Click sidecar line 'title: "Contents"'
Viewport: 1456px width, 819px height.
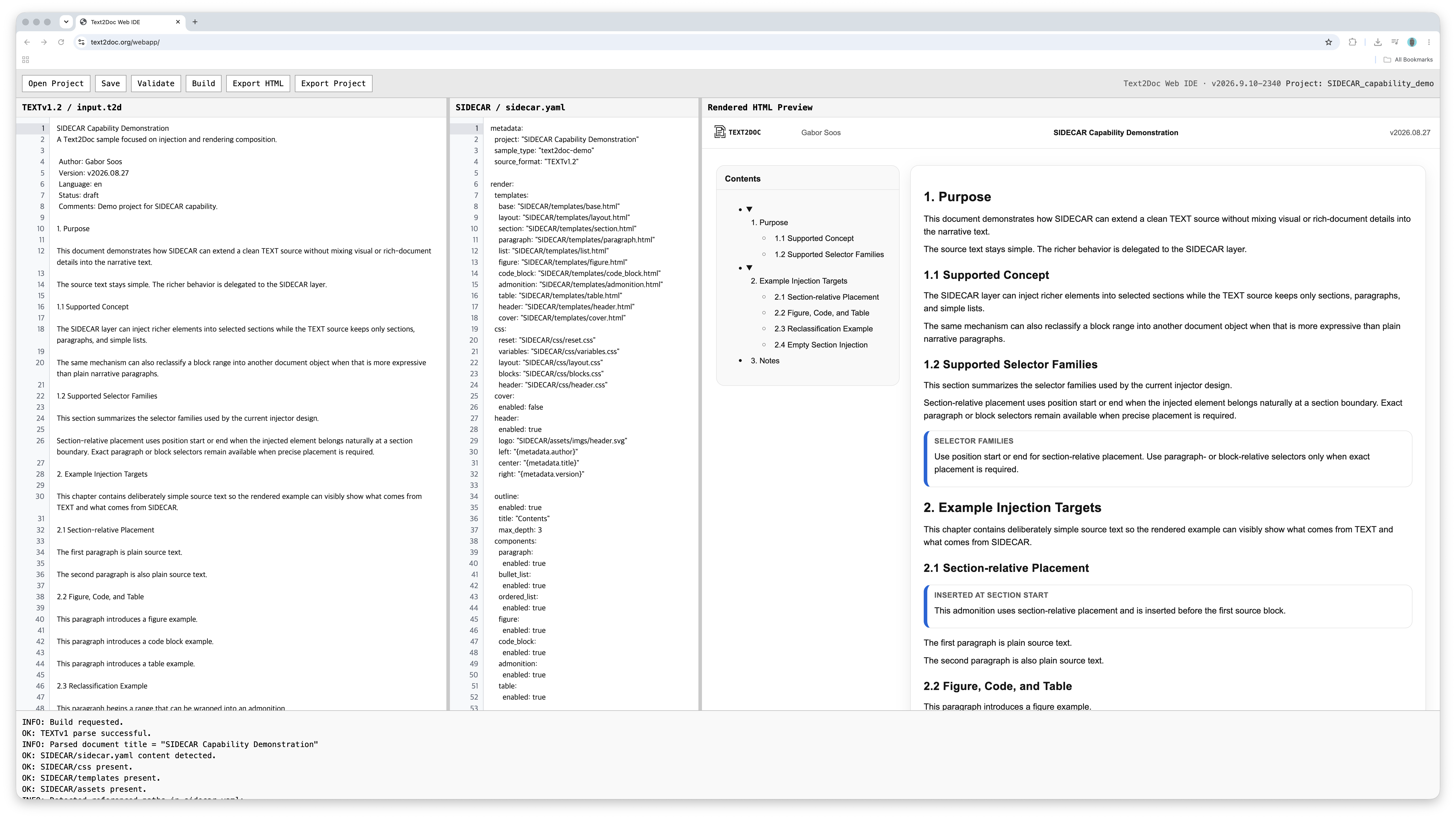coord(524,519)
